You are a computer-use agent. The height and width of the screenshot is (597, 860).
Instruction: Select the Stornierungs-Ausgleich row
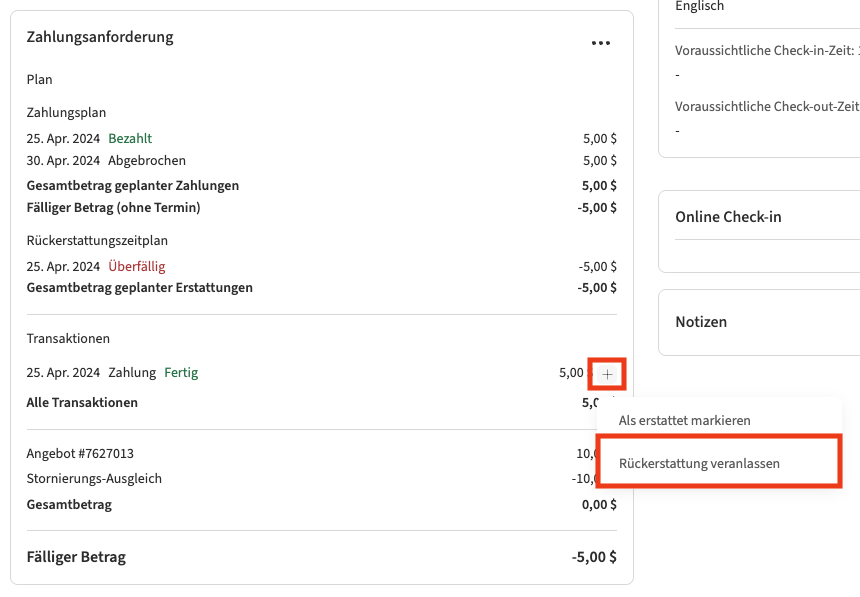(x=94, y=479)
